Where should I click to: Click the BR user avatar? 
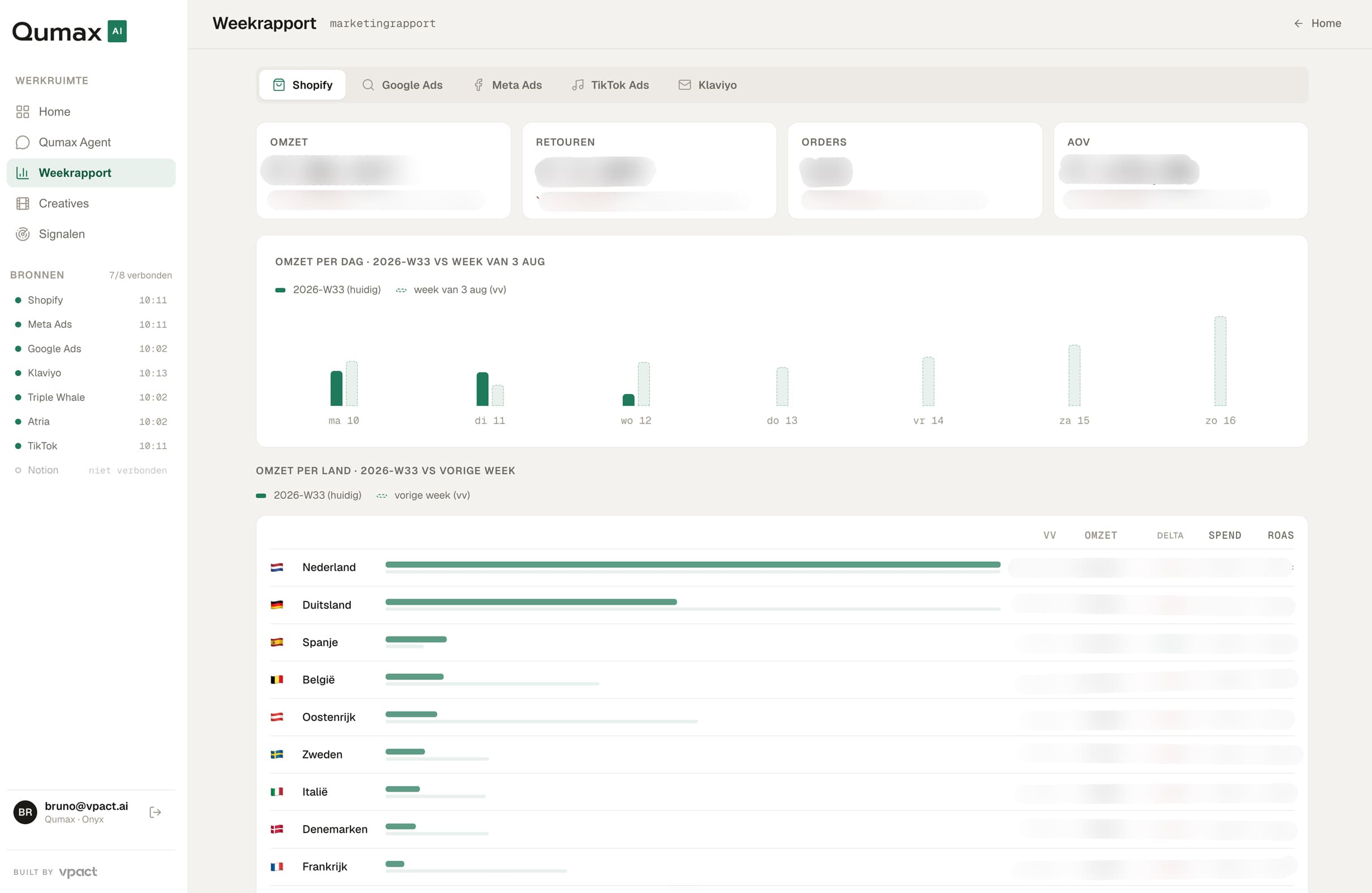point(25,811)
